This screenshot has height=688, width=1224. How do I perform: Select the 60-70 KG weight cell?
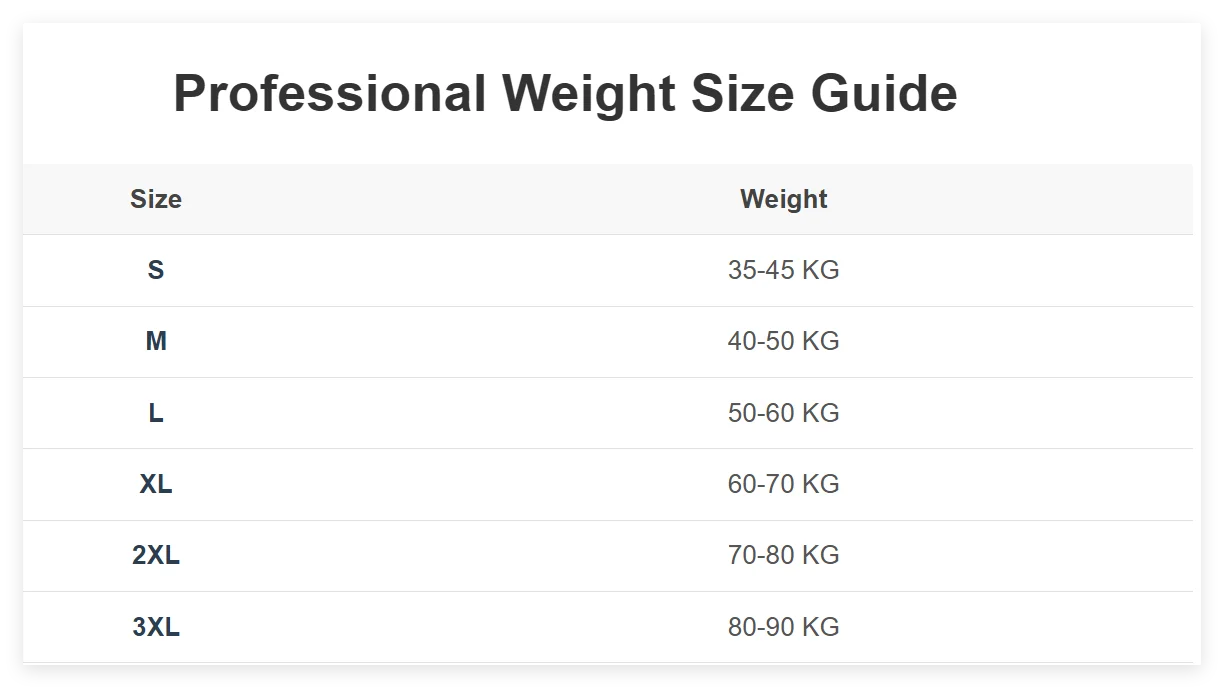784,484
